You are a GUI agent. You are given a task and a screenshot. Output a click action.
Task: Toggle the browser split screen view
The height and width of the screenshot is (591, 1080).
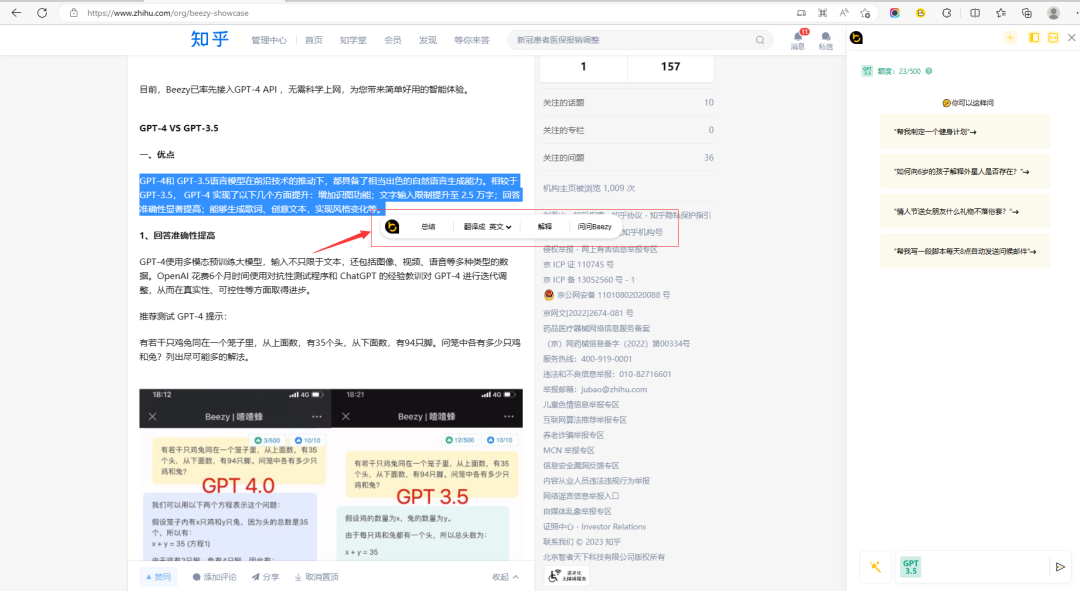click(x=976, y=13)
